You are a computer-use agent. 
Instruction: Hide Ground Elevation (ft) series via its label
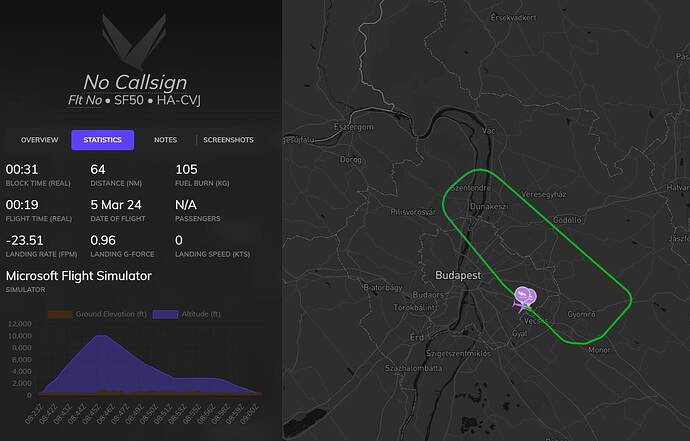pos(111,314)
